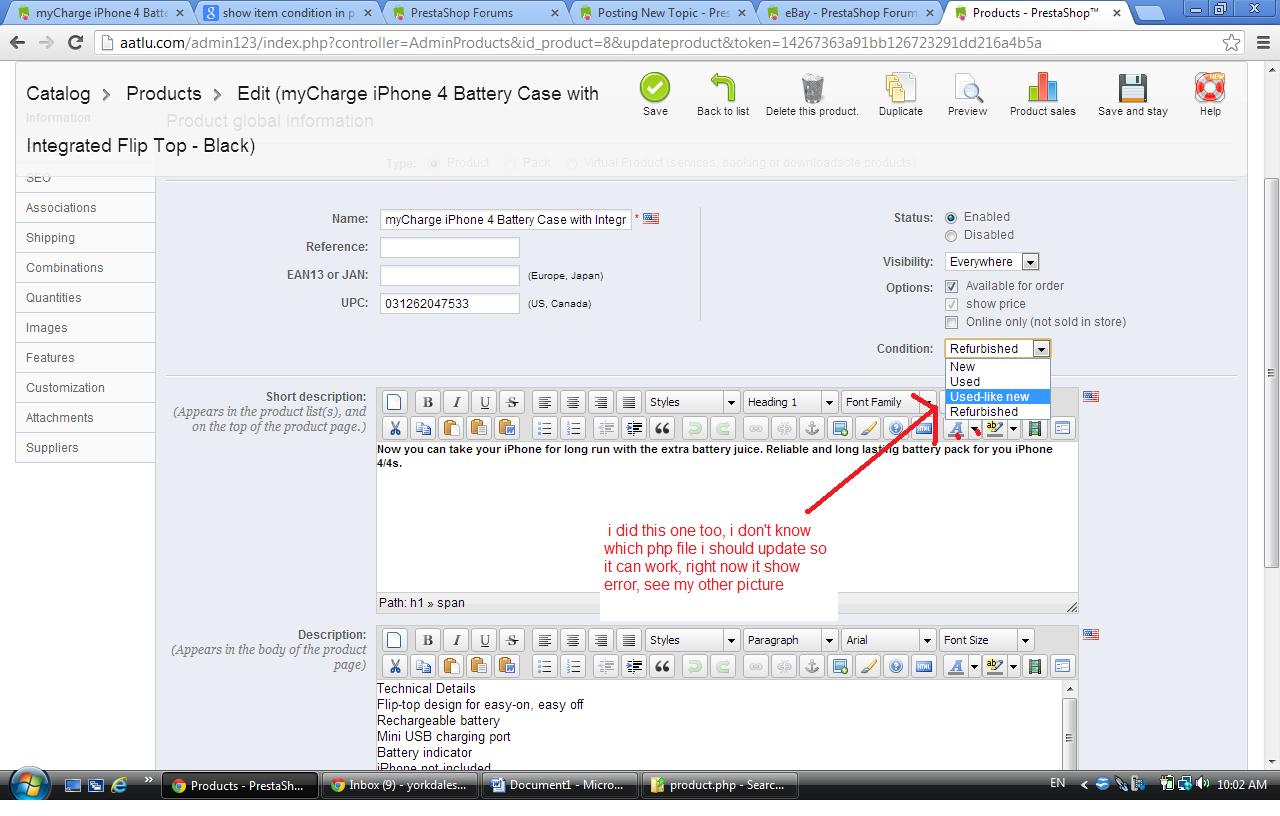1280x816 pixels.
Task: Expand text color picker arrow in Description toolbar
Action: click(x=975, y=666)
